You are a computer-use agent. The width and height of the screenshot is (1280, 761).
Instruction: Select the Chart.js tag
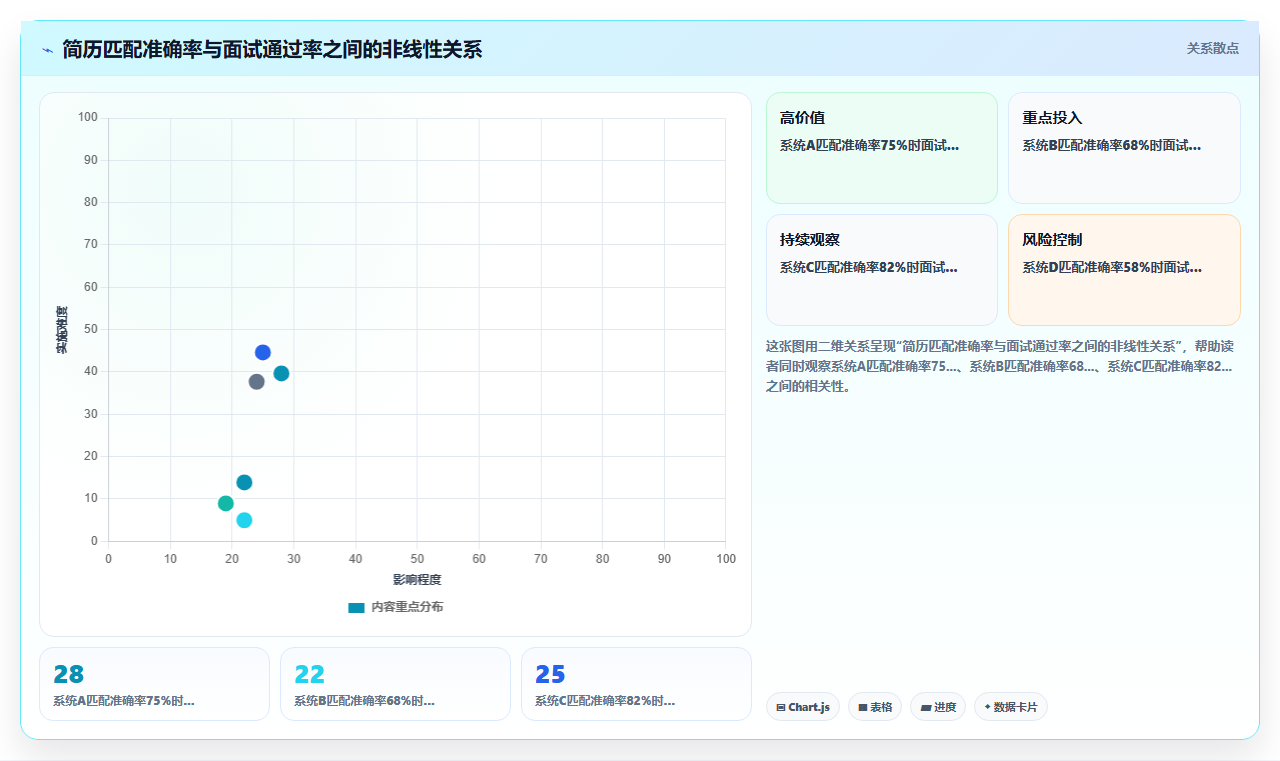tap(803, 707)
